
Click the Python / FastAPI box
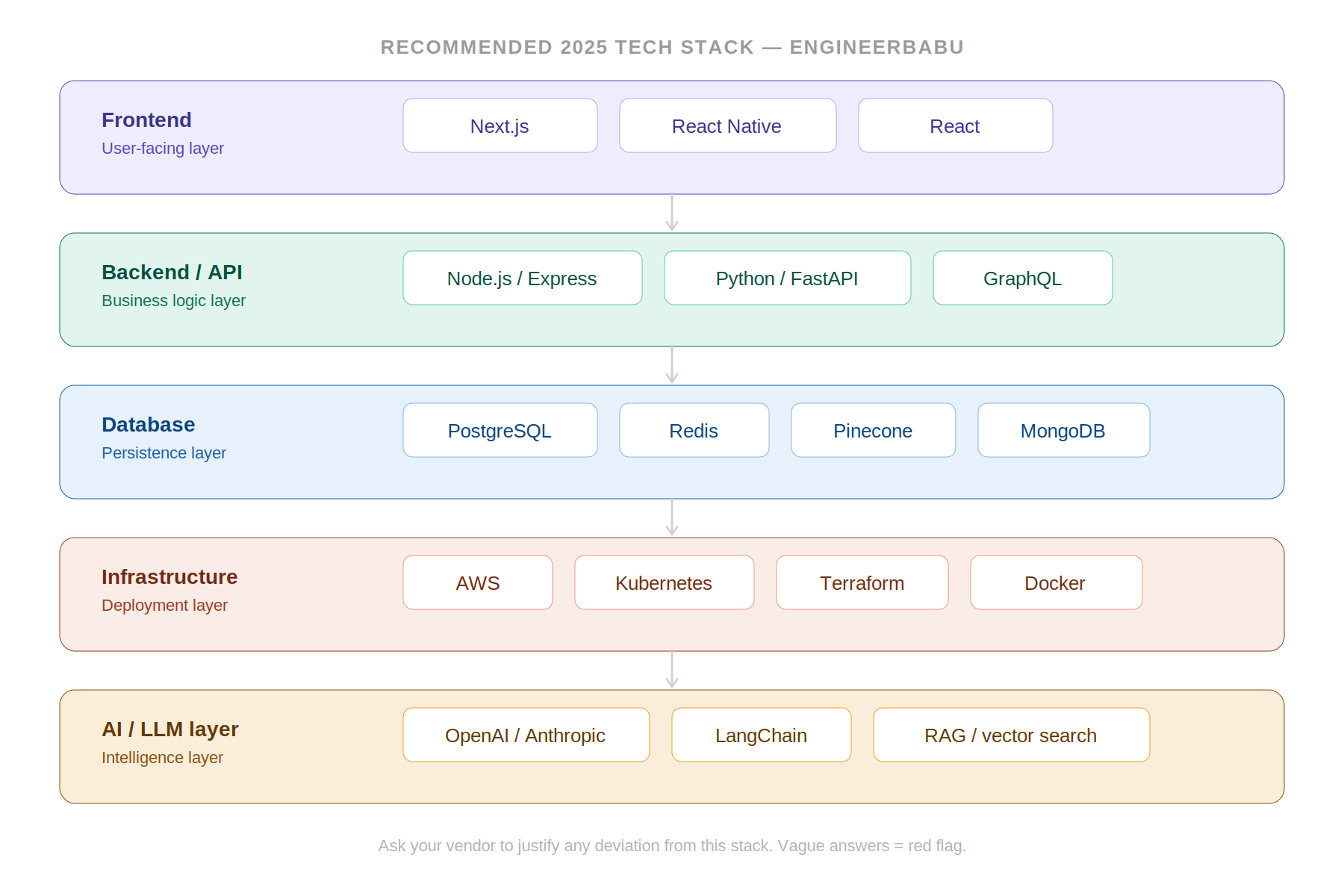[x=788, y=278]
